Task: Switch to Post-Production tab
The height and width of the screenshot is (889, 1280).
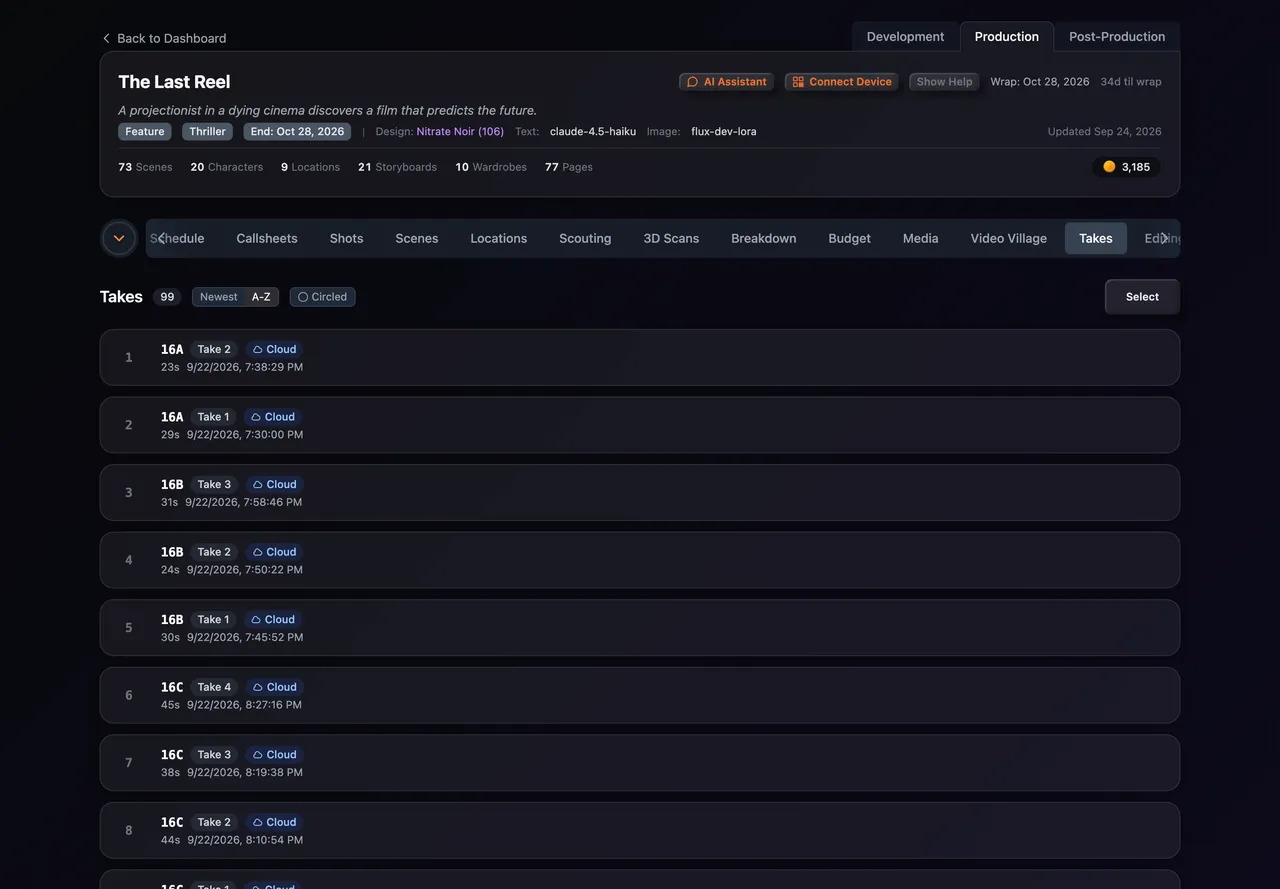Action: pos(1117,37)
